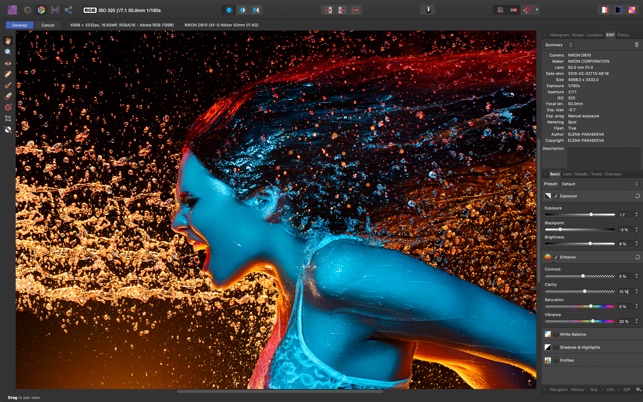The width and height of the screenshot is (643, 402).
Task: Open the Summary dropdown in EXIF panel
Action: 558,45
